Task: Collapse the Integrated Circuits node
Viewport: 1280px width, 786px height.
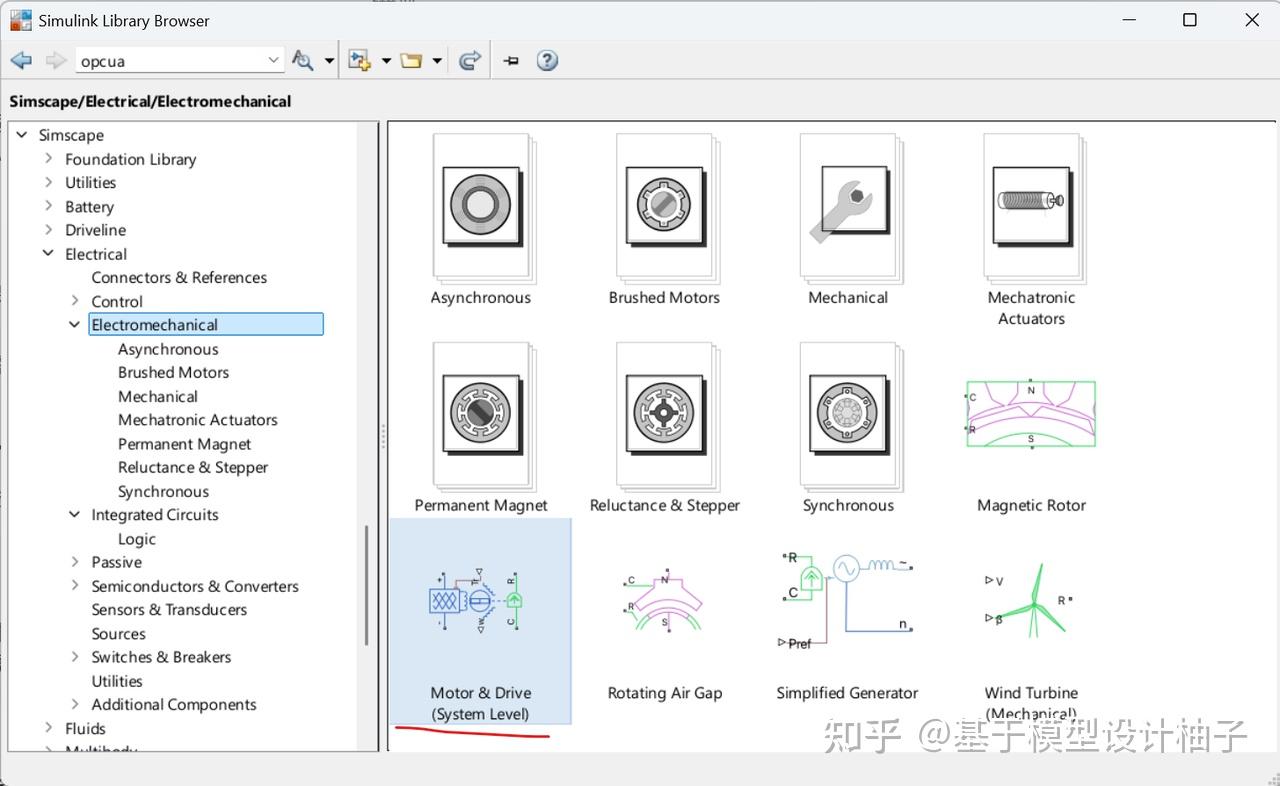Action: (75, 515)
